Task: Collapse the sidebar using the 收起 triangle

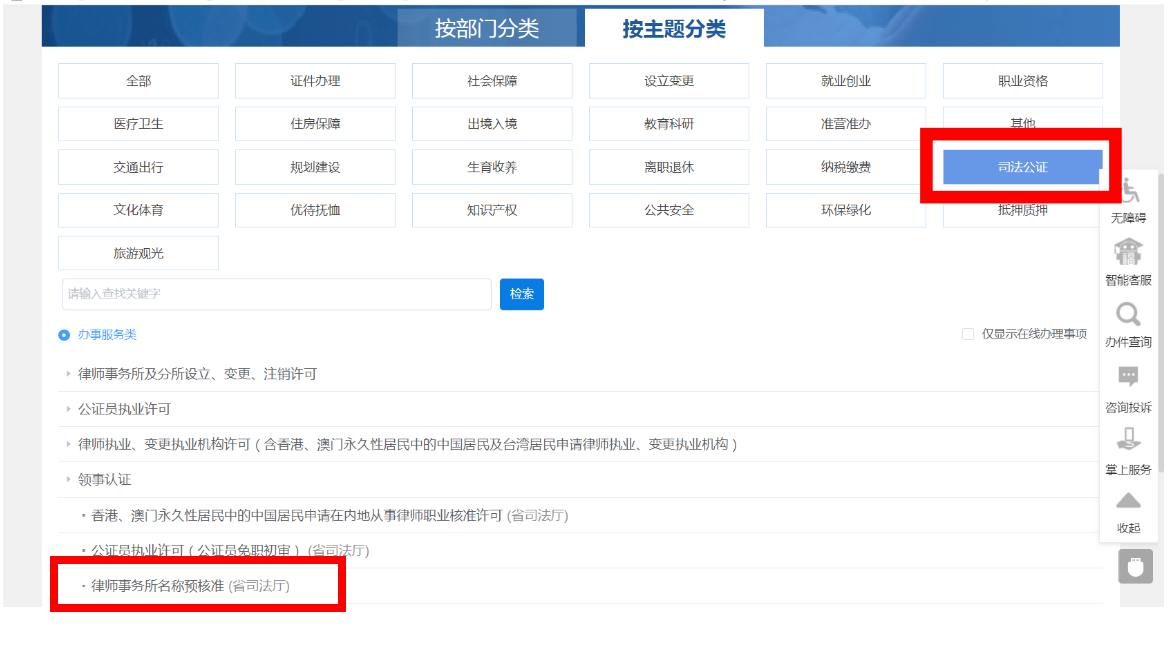Action: pyautogui.click(x=1128, y=498)
